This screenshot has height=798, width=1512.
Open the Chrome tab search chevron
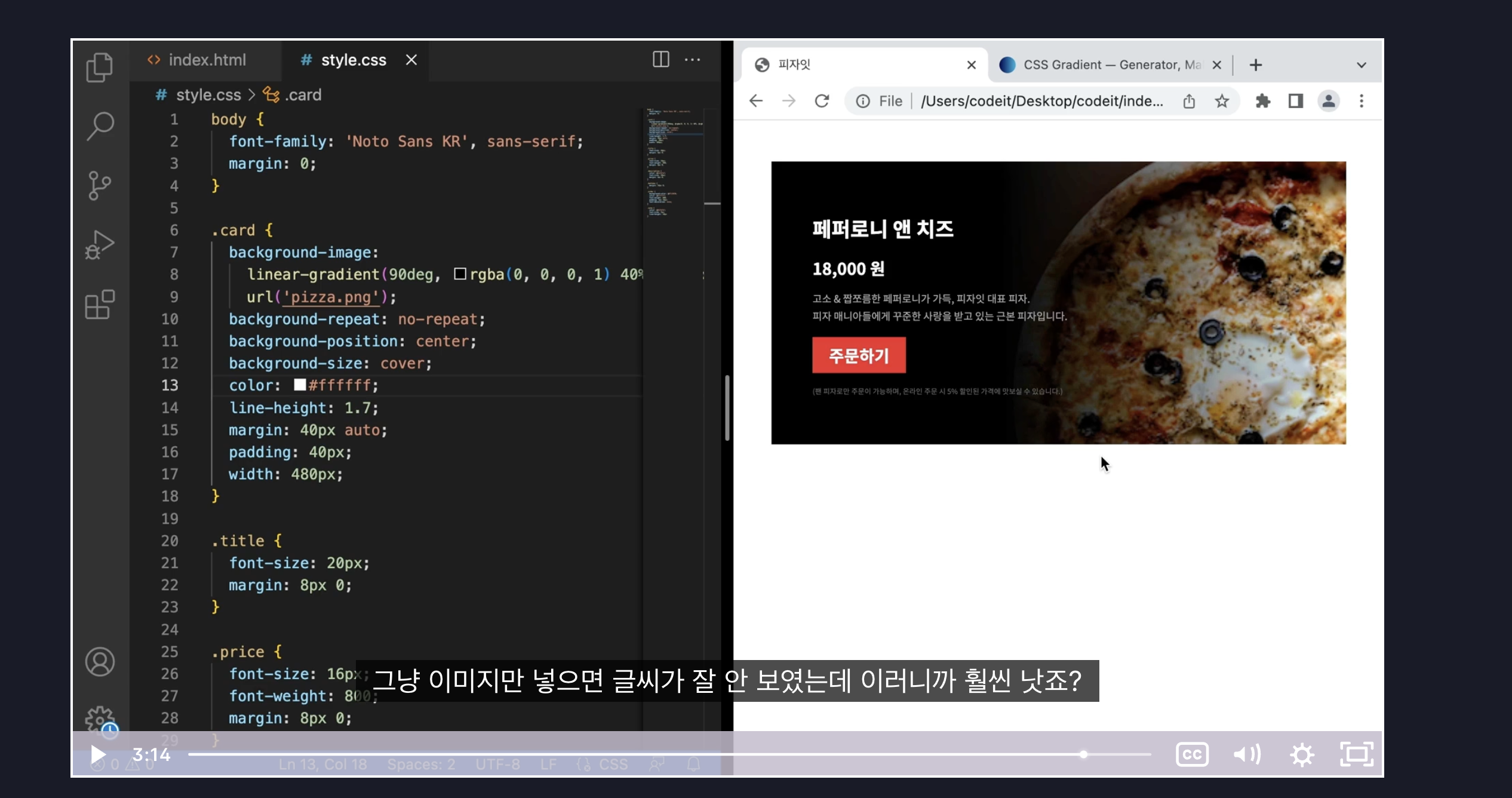pos(1362,65)
